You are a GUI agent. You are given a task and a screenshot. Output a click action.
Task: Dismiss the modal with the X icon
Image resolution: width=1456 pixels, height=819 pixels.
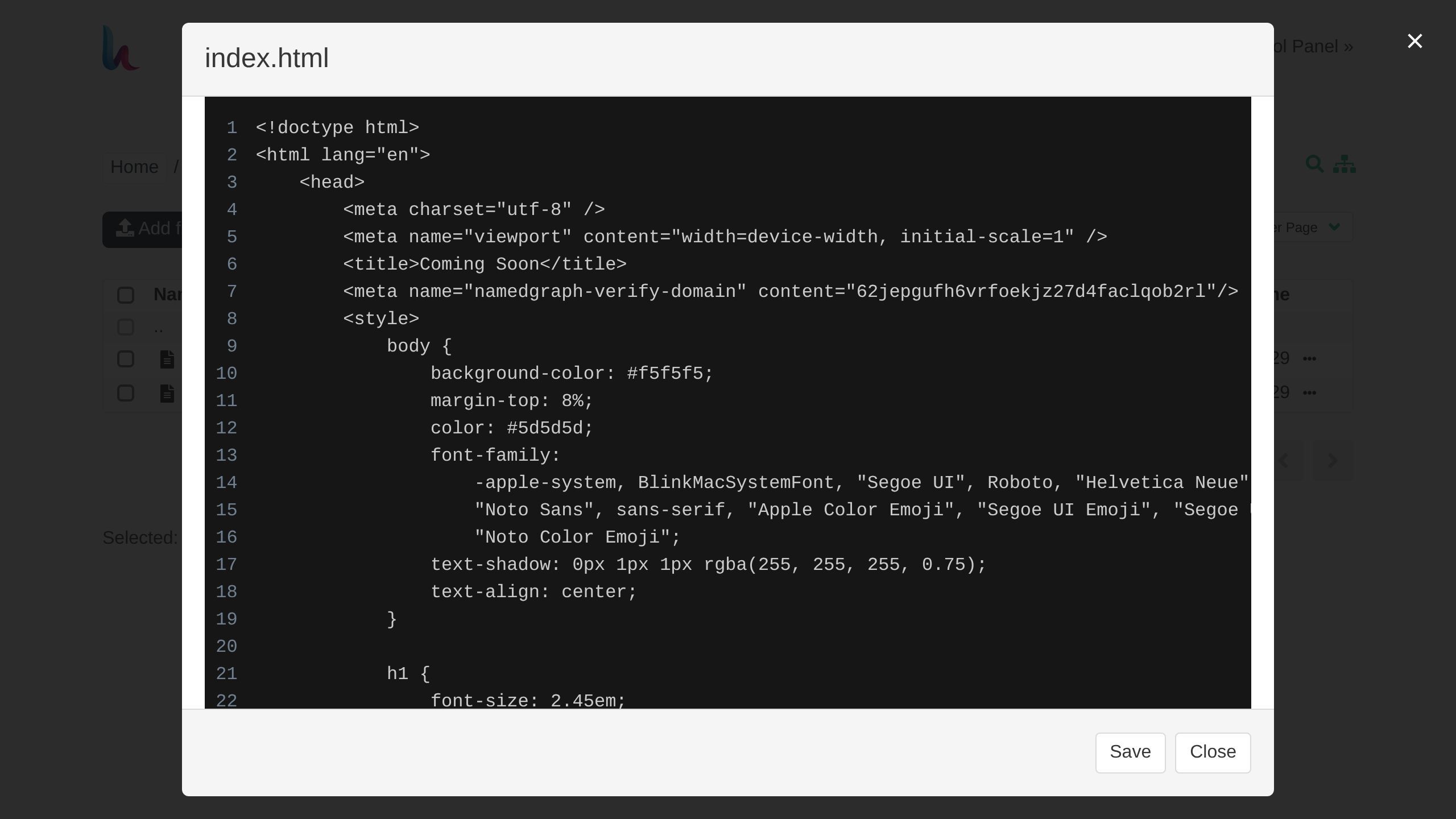coord(1414,41)
